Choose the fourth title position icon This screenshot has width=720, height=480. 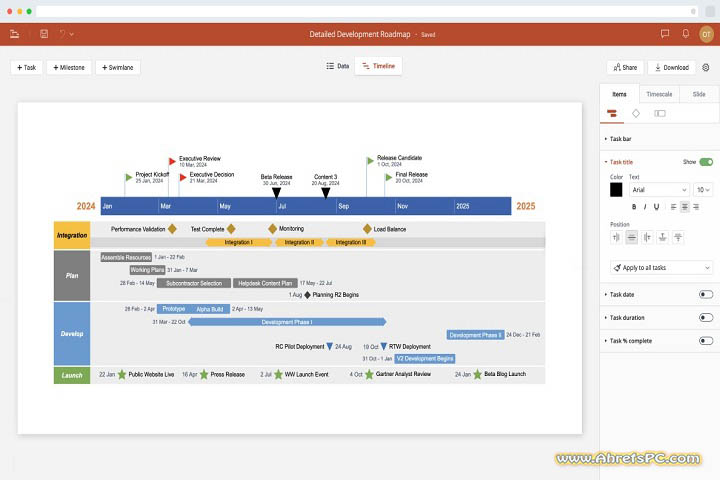662,237
